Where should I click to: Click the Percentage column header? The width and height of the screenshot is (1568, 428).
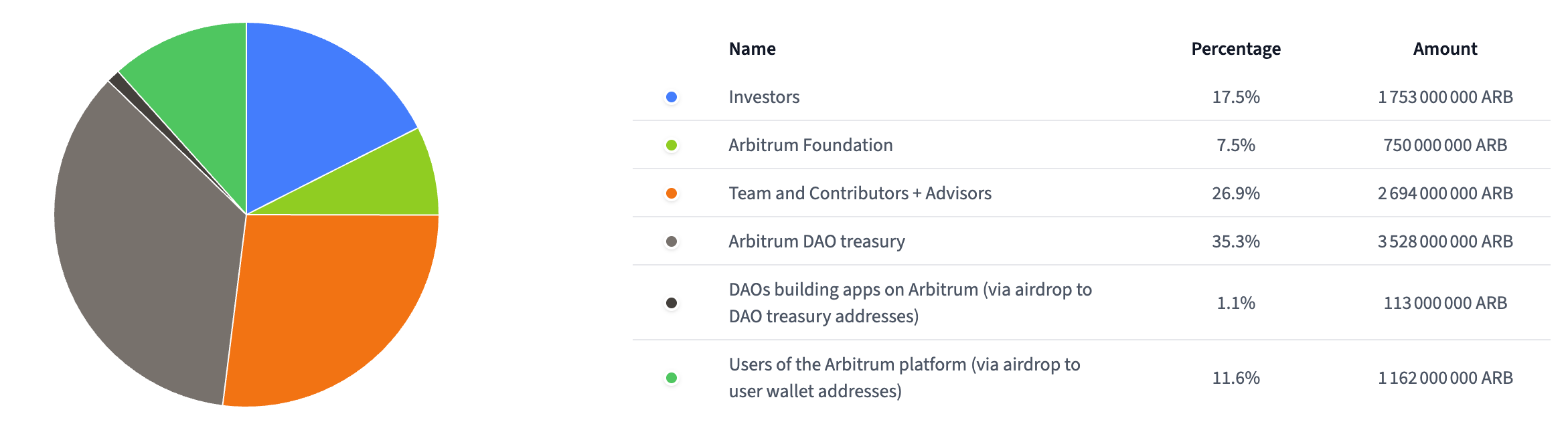1235,49
